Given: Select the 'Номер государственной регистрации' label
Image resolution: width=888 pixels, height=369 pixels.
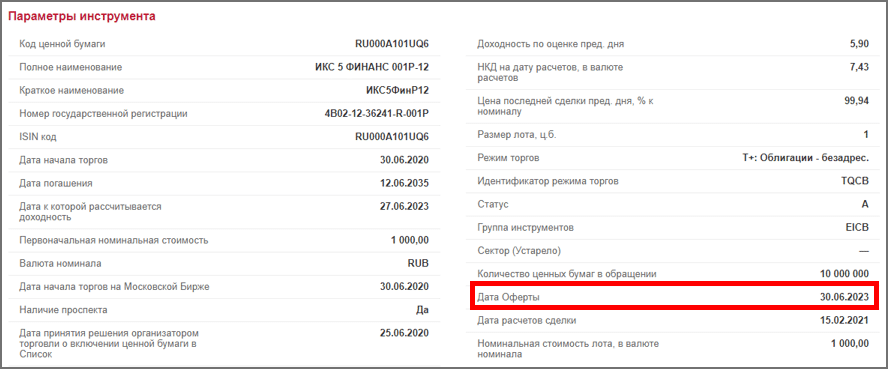Looking at the screenshot, I should 103,114.
